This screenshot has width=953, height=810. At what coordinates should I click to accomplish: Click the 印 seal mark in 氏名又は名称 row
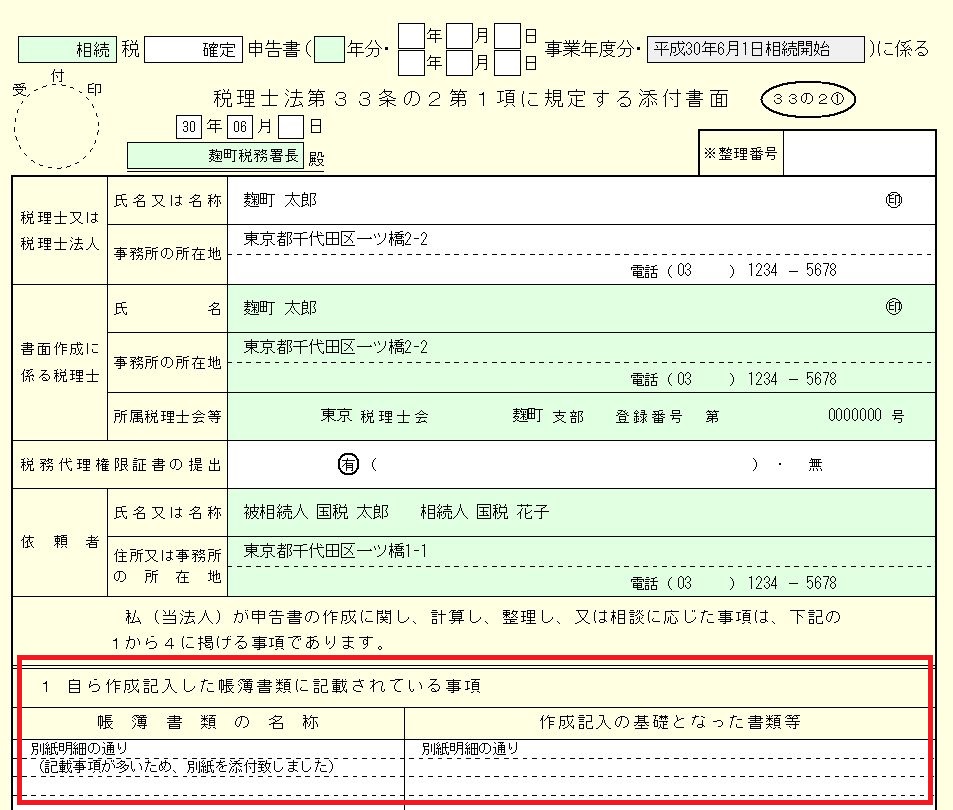pyautogui.click(x=893, y=200)
